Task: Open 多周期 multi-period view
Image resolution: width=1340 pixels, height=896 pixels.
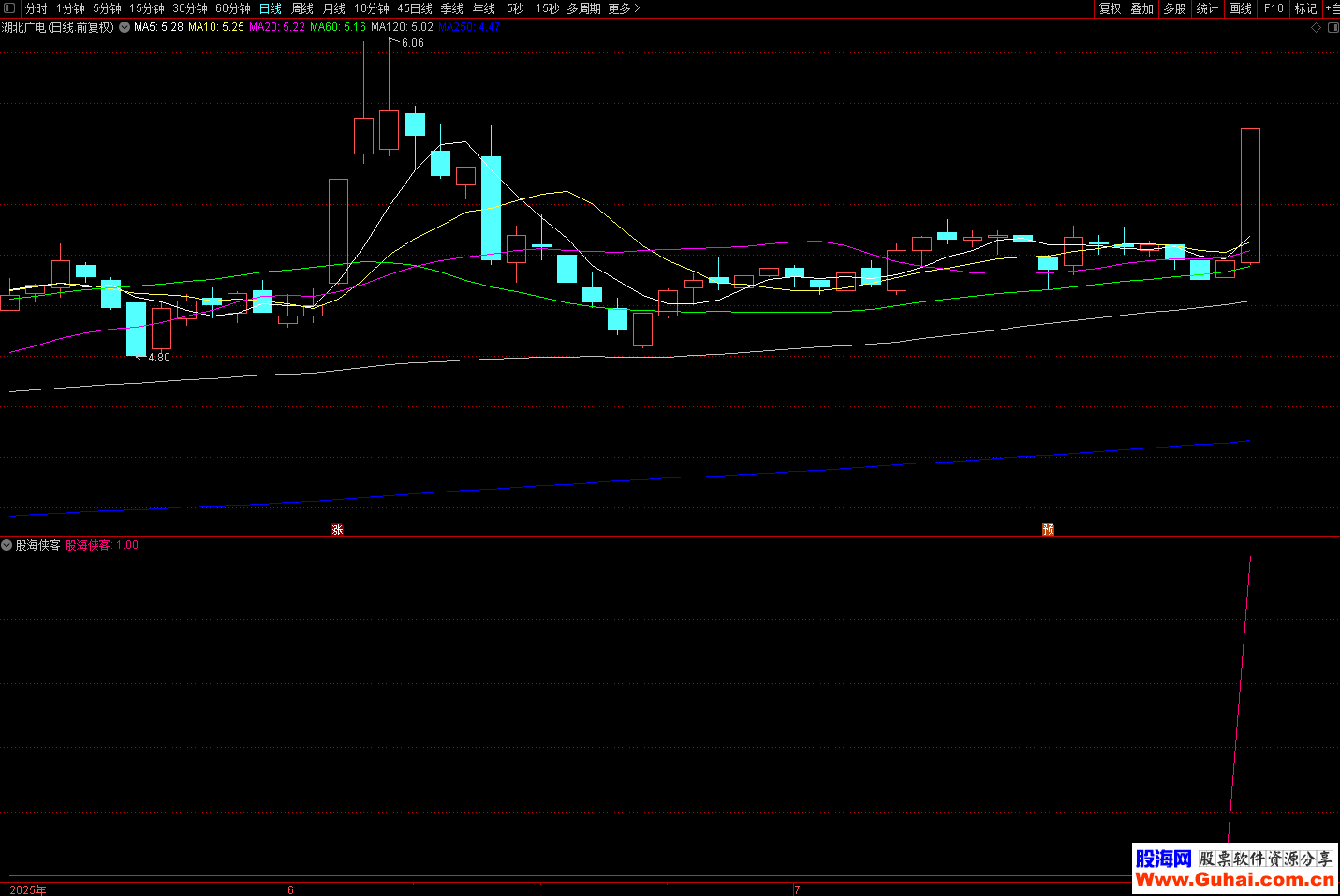Action: coord(583,8)
